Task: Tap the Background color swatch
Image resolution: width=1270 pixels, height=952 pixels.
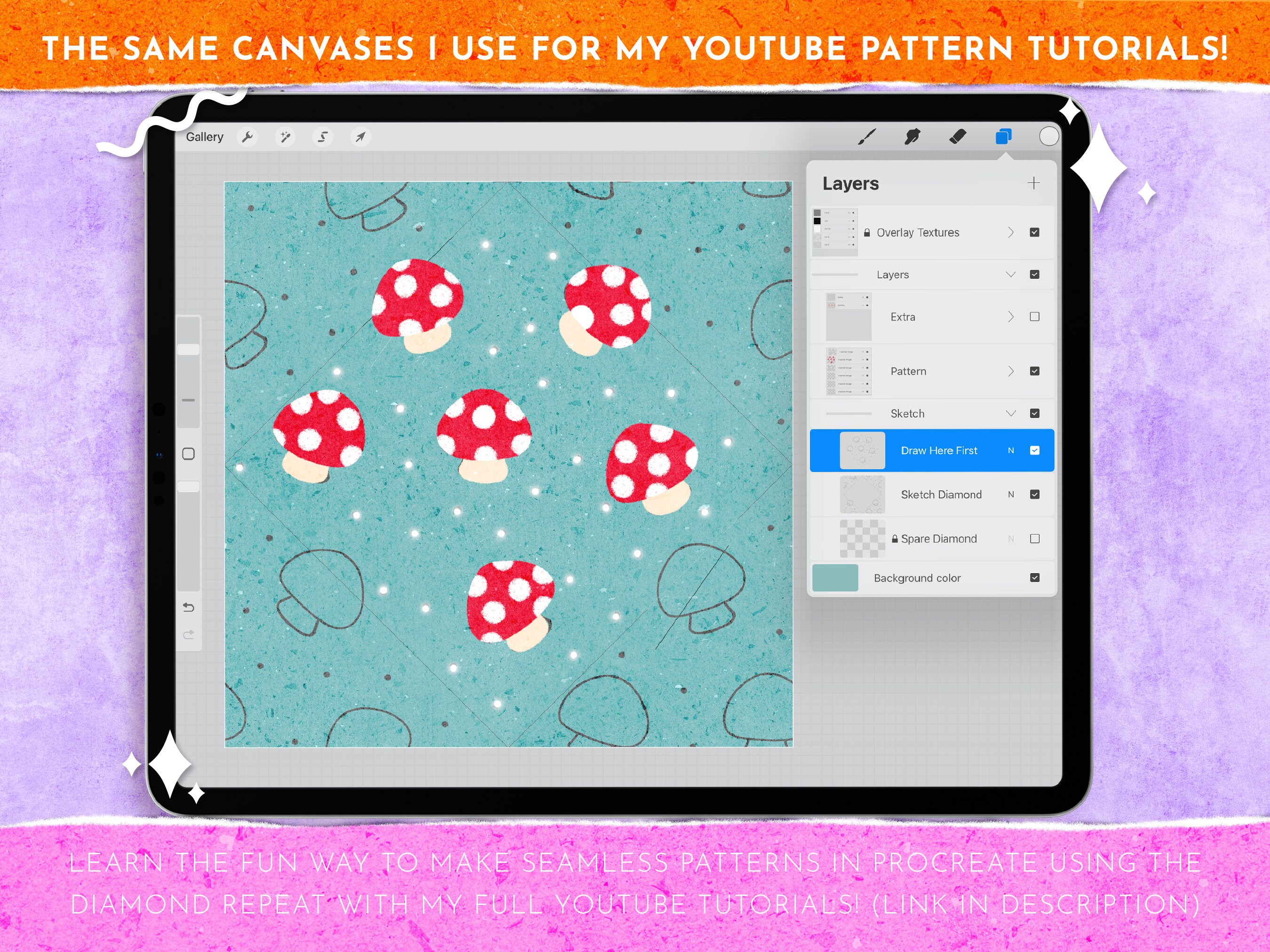Action: (x=836, y=577)
